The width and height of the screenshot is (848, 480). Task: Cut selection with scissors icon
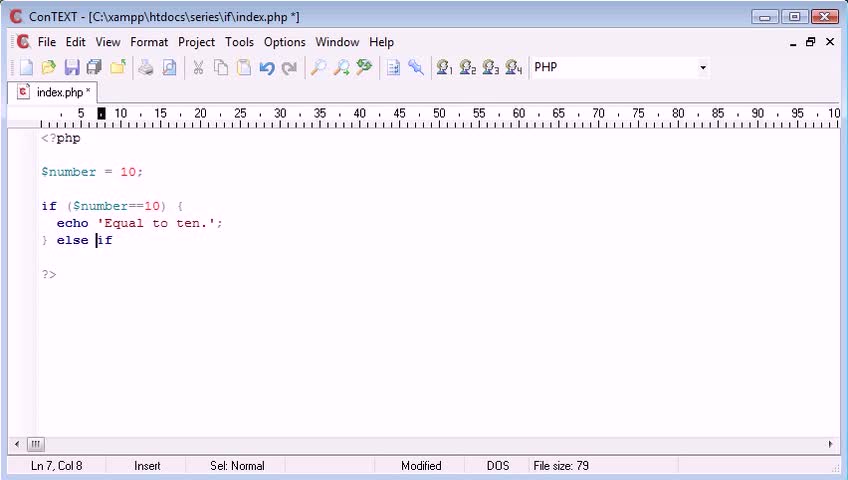pos(198,68)
